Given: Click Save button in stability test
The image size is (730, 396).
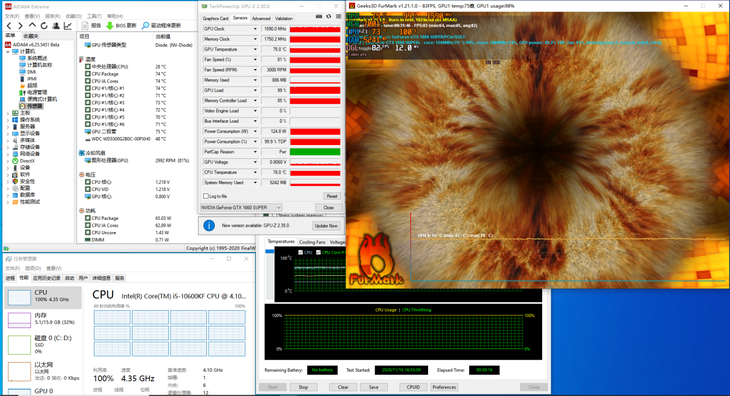Looking at the screenshot, I should pyautogui.click(x=374, y=387).
